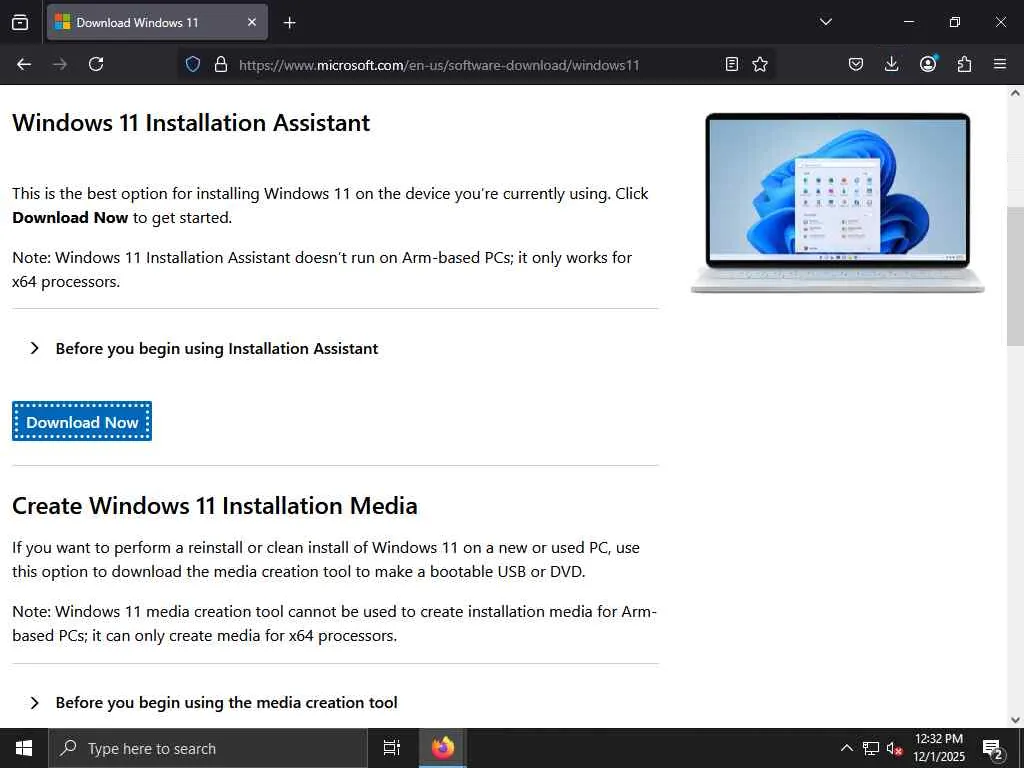The image size is (1024, 768).
Task: Open the Downloads panel
Action: (x=891, y=64)
